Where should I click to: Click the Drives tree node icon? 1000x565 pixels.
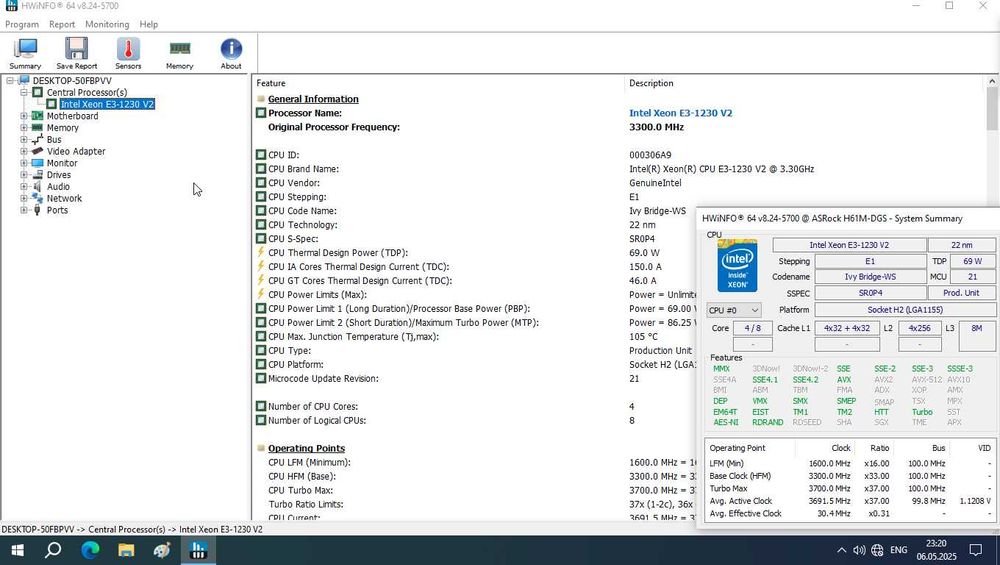[x=38, y=175]
